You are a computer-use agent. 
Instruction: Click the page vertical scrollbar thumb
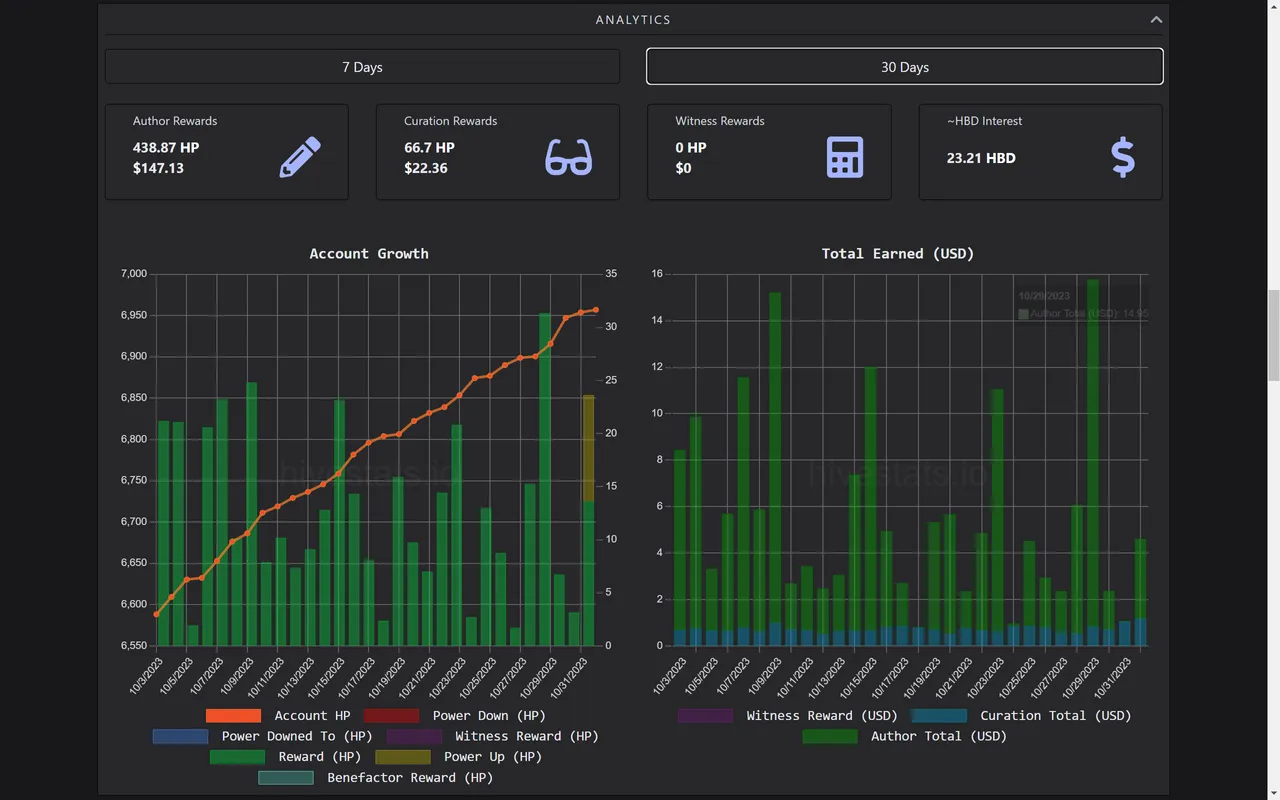coord(1273,335)
